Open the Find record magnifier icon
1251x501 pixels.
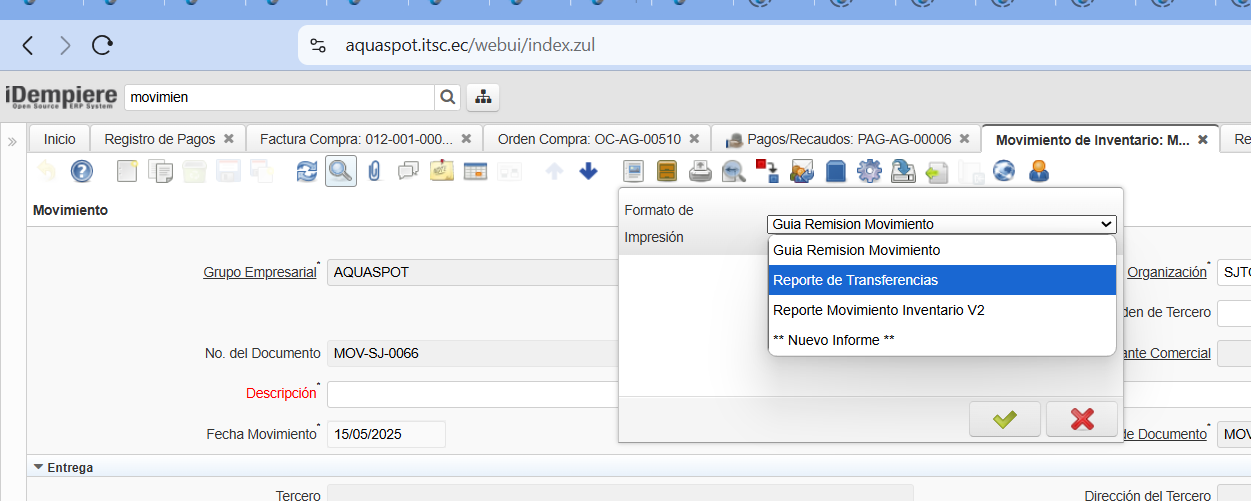point(340,171)
